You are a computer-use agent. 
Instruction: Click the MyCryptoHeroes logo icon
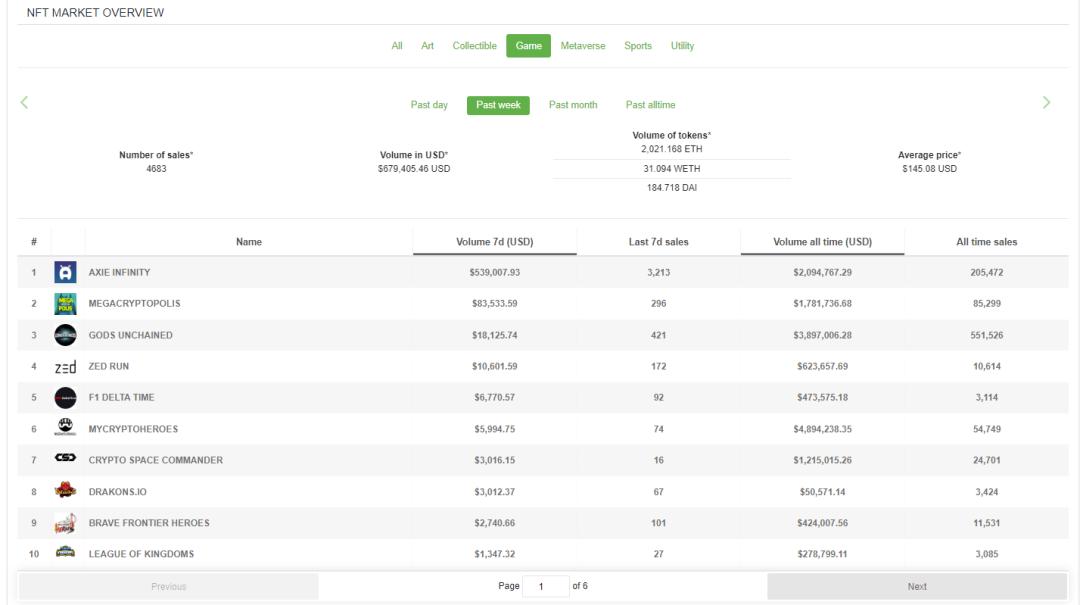tap(65, 428)
